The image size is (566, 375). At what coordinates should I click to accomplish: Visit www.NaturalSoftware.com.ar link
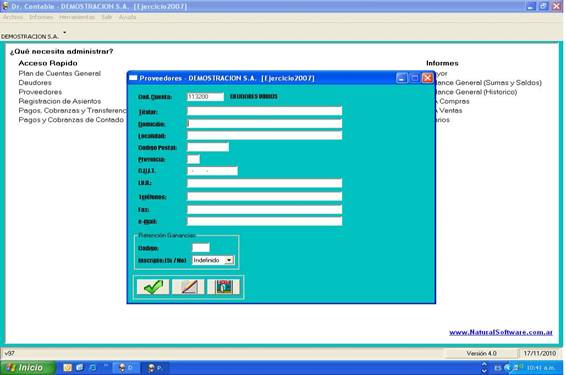[x=501, y=332]
